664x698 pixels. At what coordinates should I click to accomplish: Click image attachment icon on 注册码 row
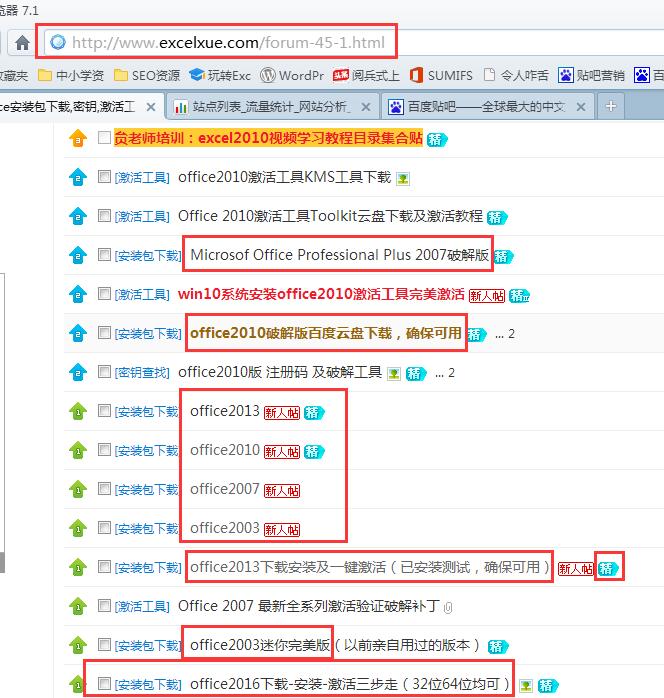coord(394,374)
